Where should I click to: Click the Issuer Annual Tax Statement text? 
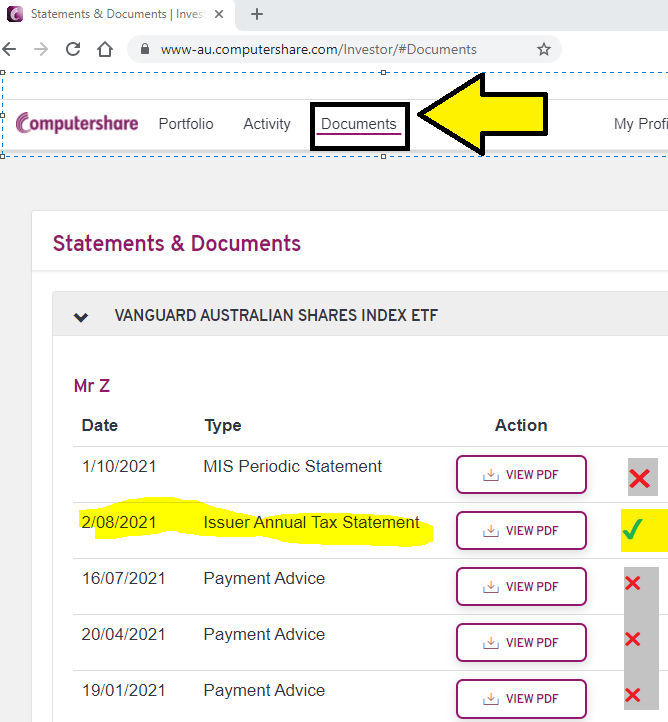[312, 523]
